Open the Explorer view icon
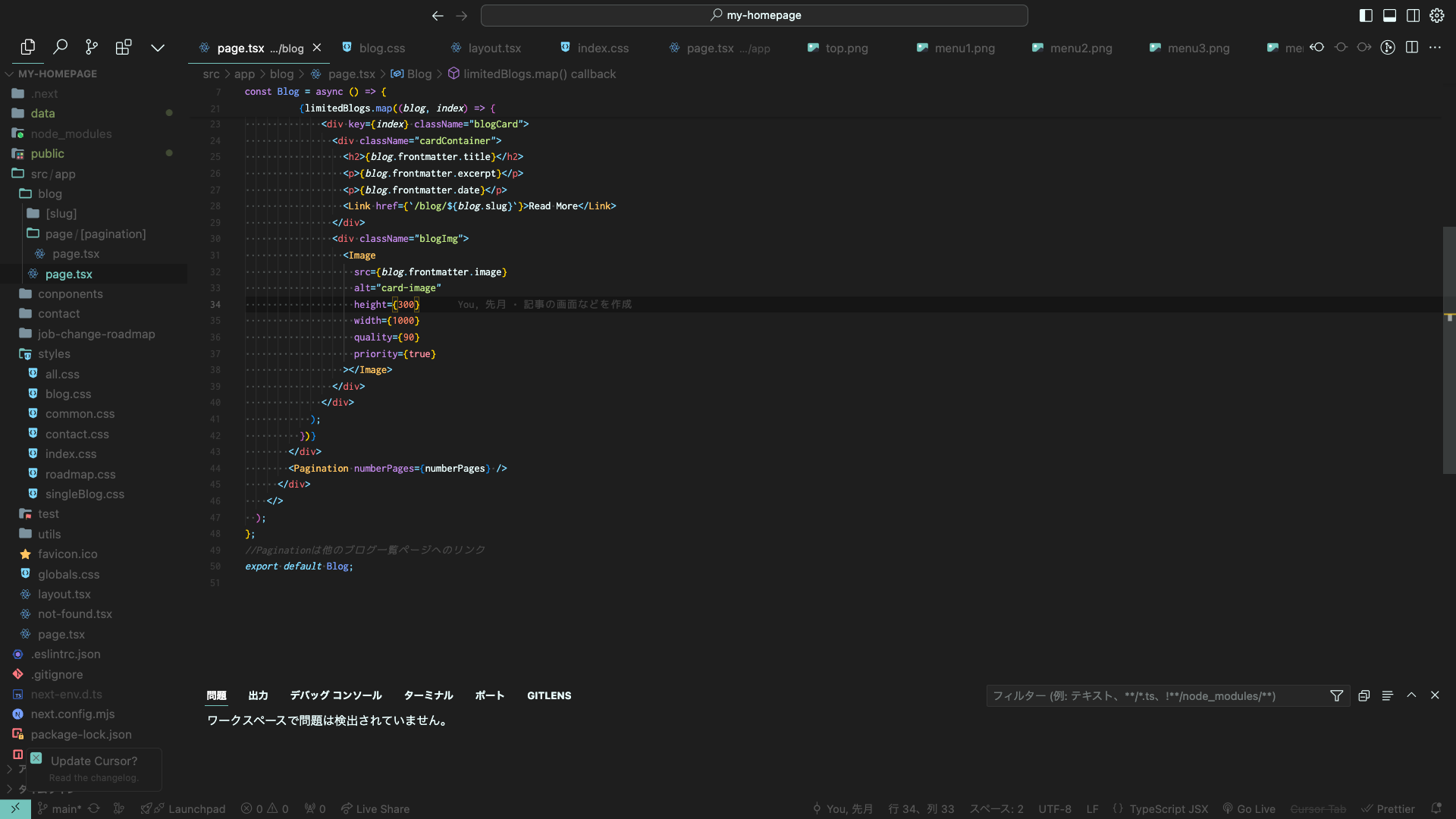The image size is (1456, 819). tap(28, 47)
